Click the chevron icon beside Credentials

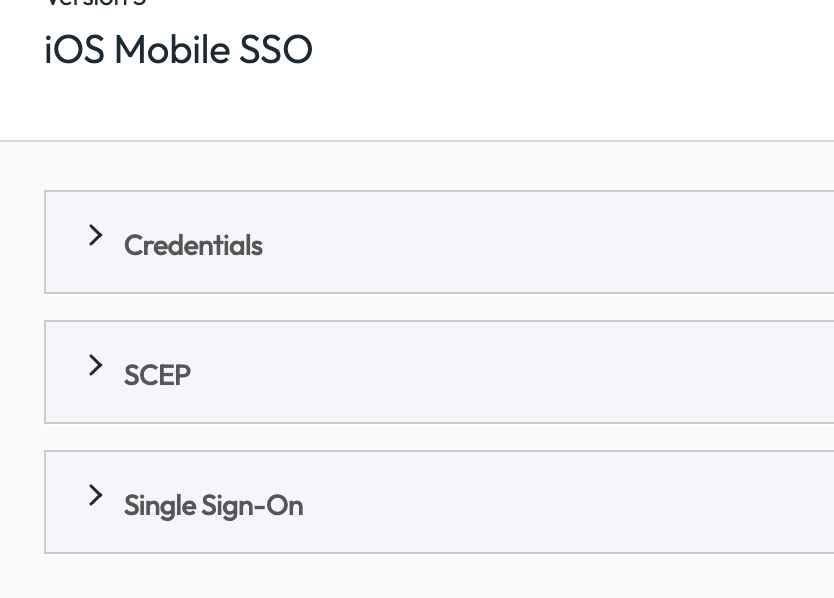click(96, 235)
